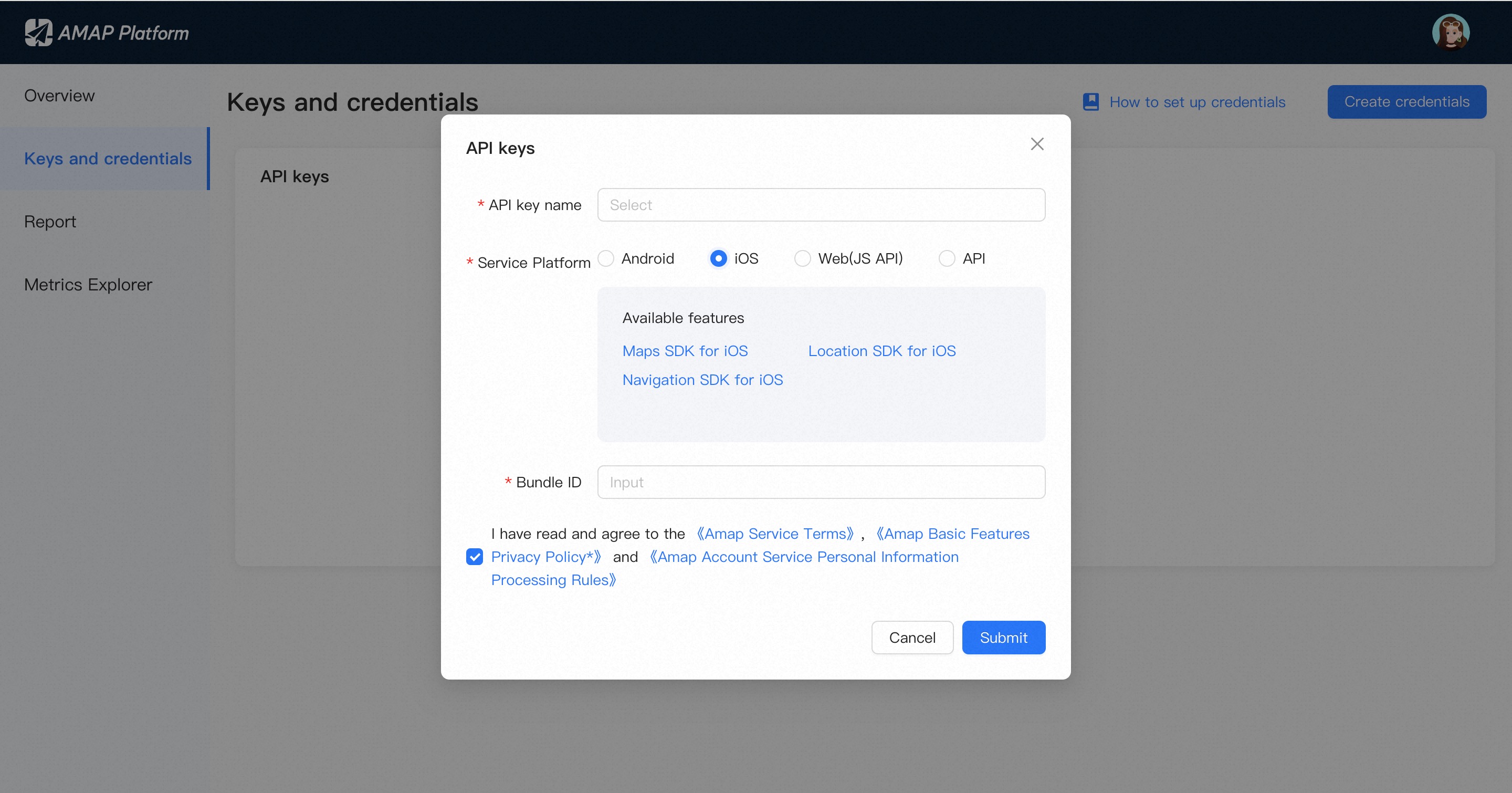
Task: Open the Amap Service Terms link
Action: tap(775, 534)
